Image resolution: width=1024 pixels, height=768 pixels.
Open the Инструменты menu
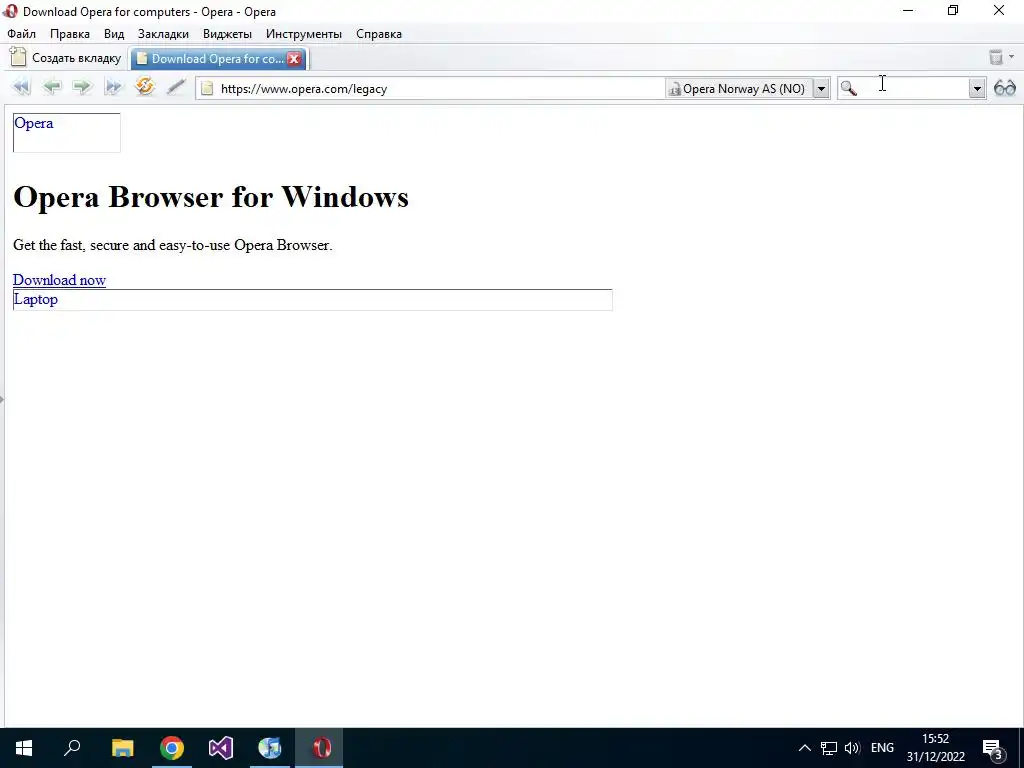pyautogui.click(x=304, y=34)
